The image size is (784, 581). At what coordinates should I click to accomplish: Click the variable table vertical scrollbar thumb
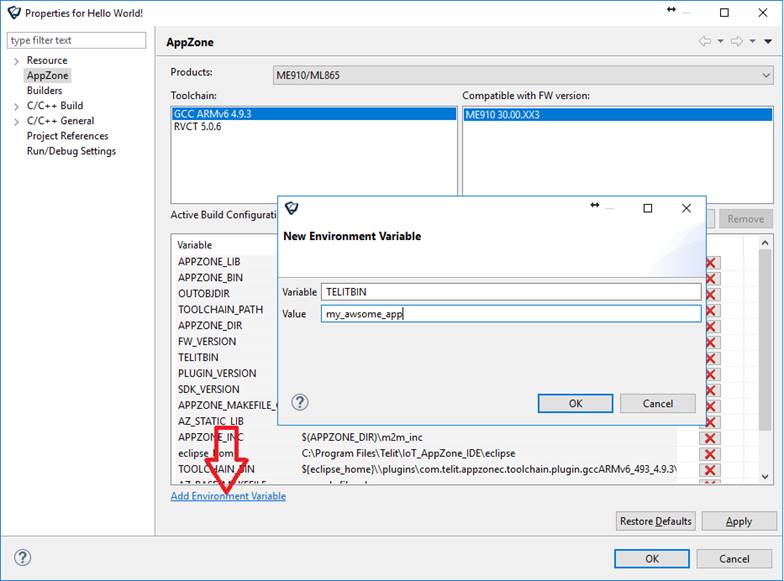765,340
